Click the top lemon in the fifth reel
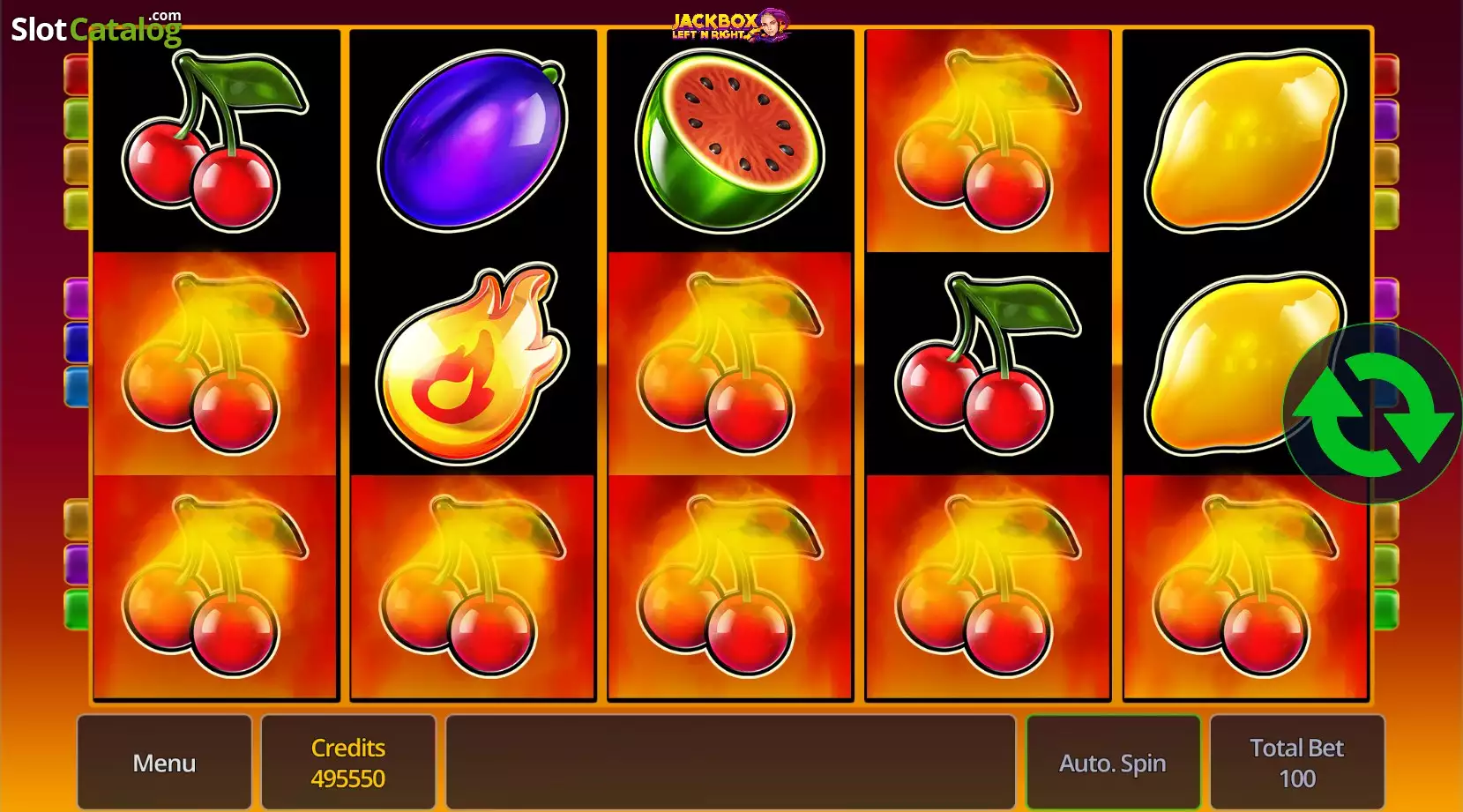The height and width of the screenshot is (812, 1463). 1245,141
